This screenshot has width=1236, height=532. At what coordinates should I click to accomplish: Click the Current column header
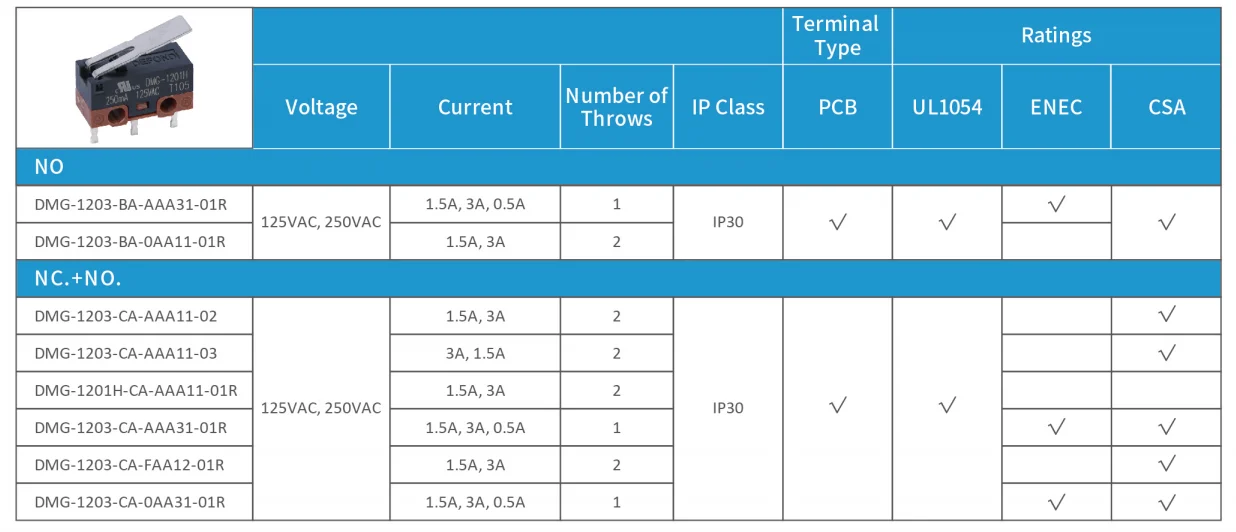pyautogui.click(x=475, y=107)
